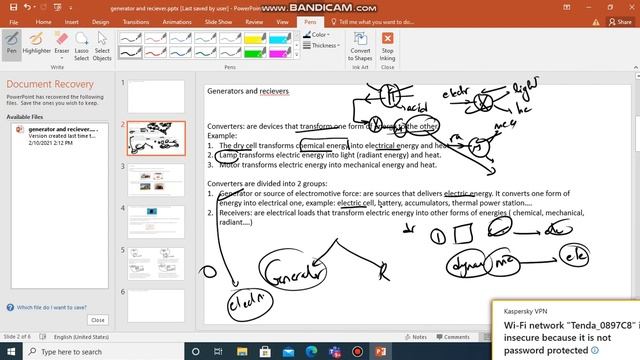Image resolution: width=640 pixels, height=360 pixels.
Task: Select slide 4 thumbnail
Action: point(156,222)
